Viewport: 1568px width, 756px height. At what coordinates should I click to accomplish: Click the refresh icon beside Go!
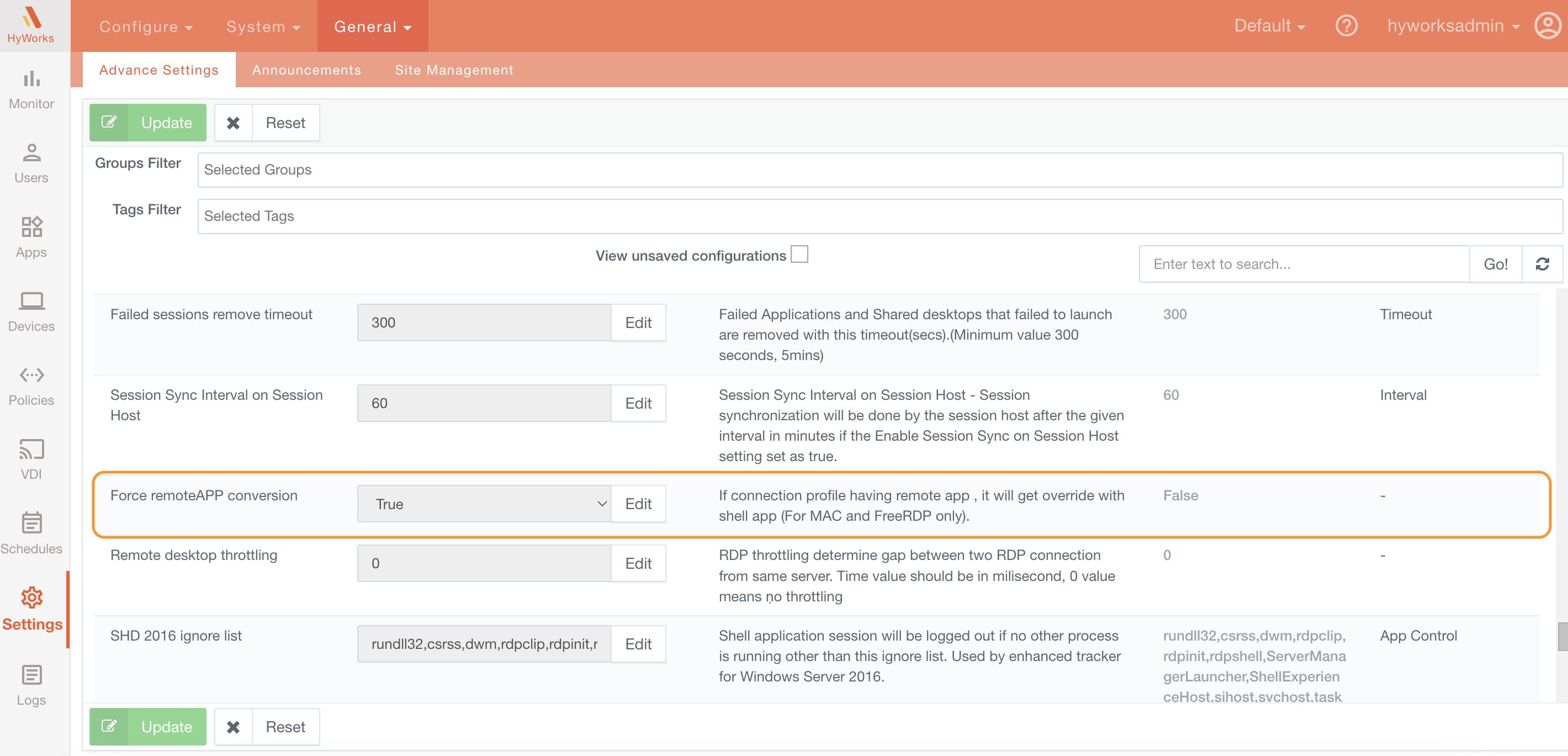click(x=1542, y=264)
